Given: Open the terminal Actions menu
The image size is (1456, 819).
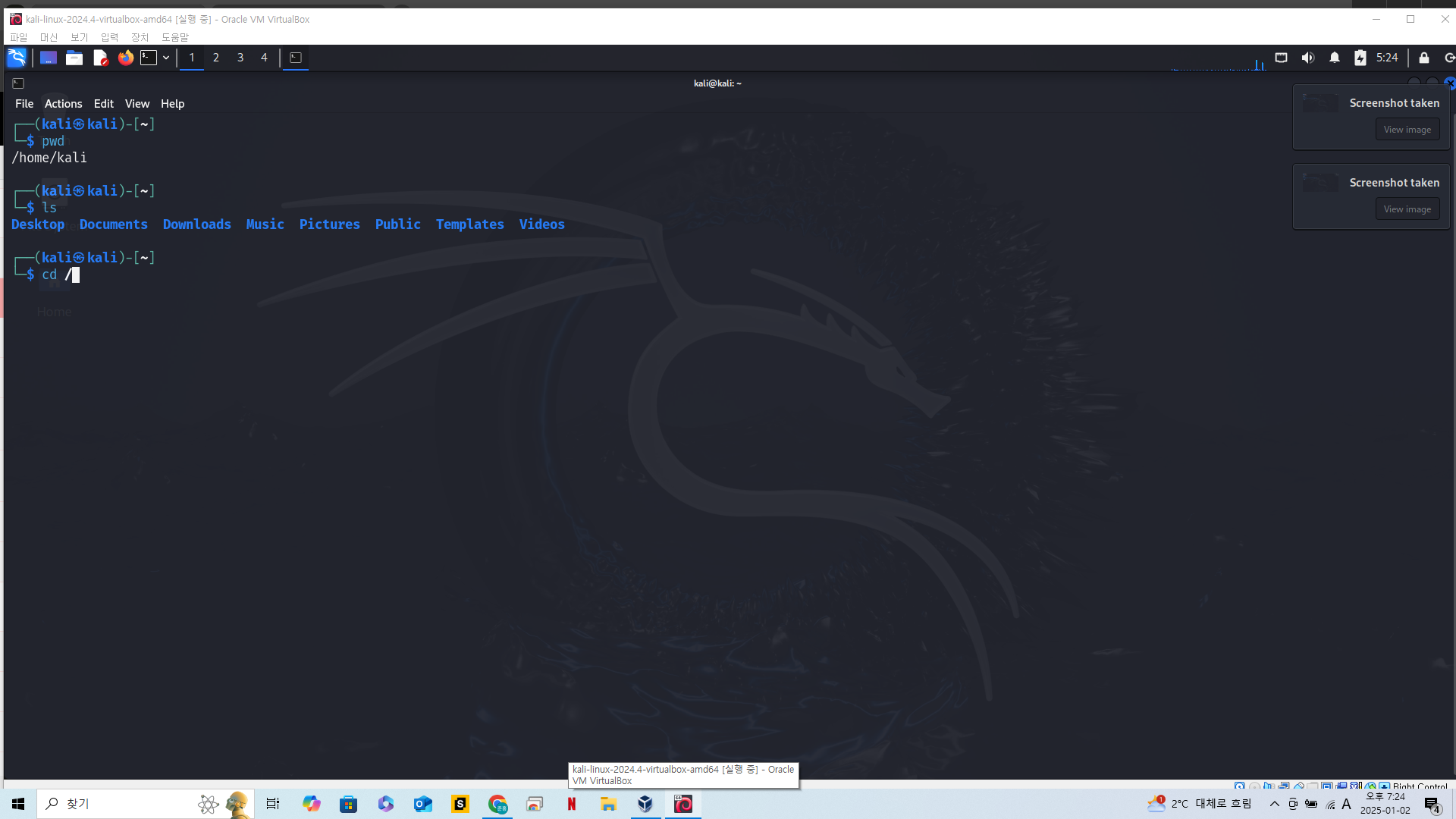Looking at the screenshot, I should point(63,104).
